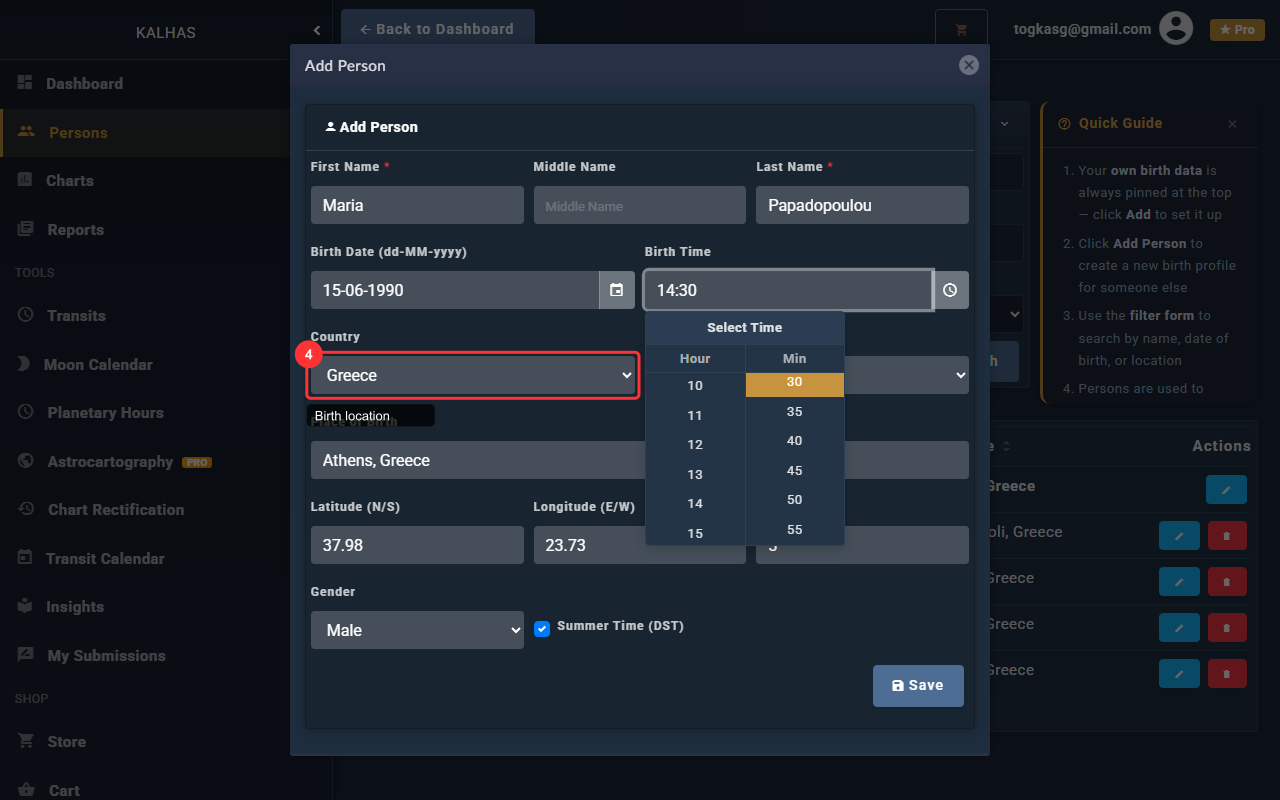Click the blue edit button in first row
1280x800 pixels.
point(1226,489)
